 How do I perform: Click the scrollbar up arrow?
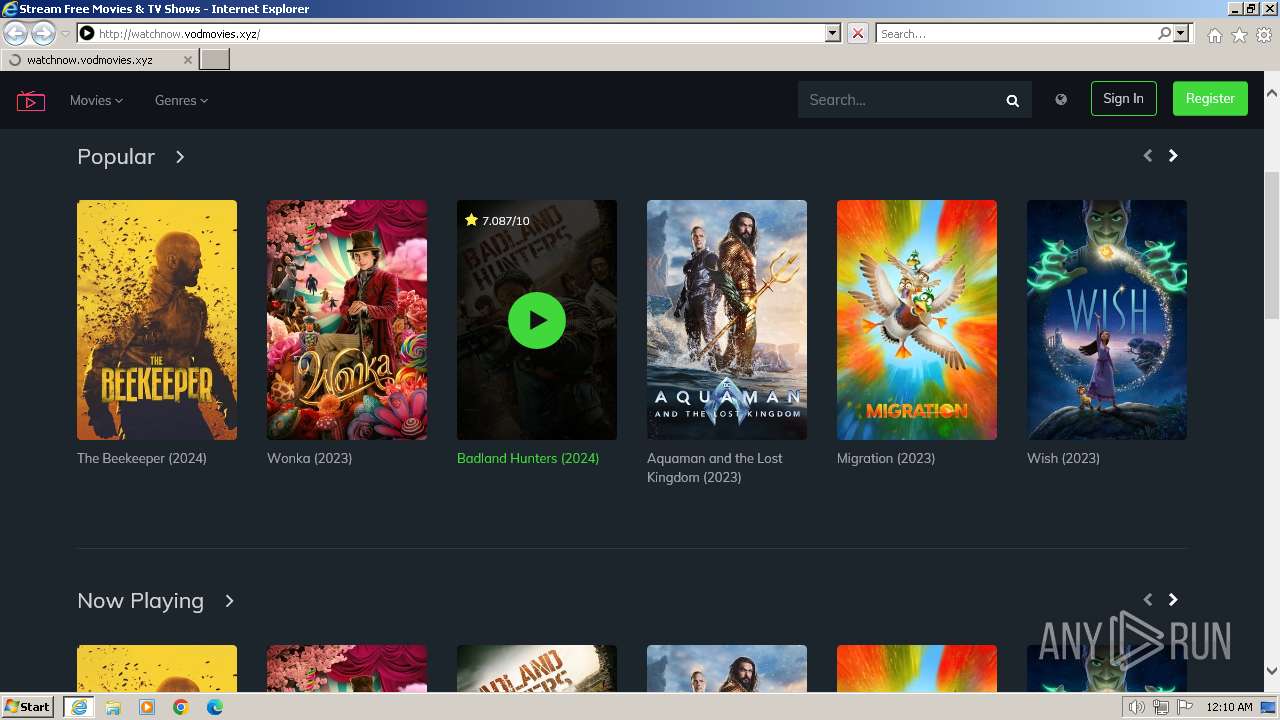(x=1272, y=93)
